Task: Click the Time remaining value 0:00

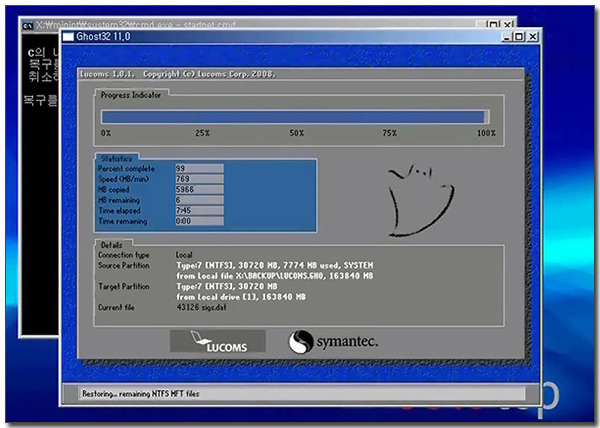Action: coord(199,221)
